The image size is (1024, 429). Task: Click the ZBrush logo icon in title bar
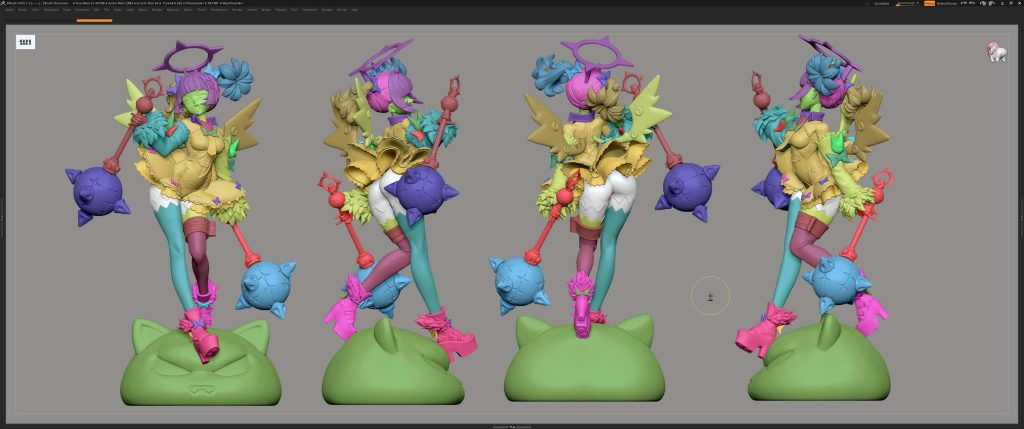[3, 3]
